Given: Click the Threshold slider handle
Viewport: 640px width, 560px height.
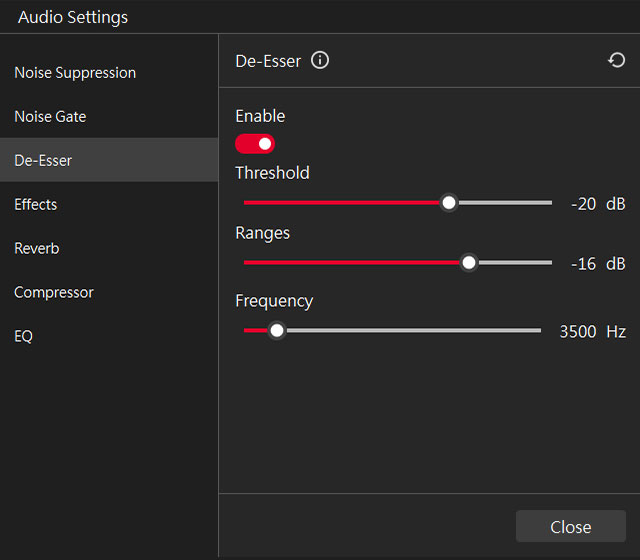Looking at the screenshot, I should 449,202.
